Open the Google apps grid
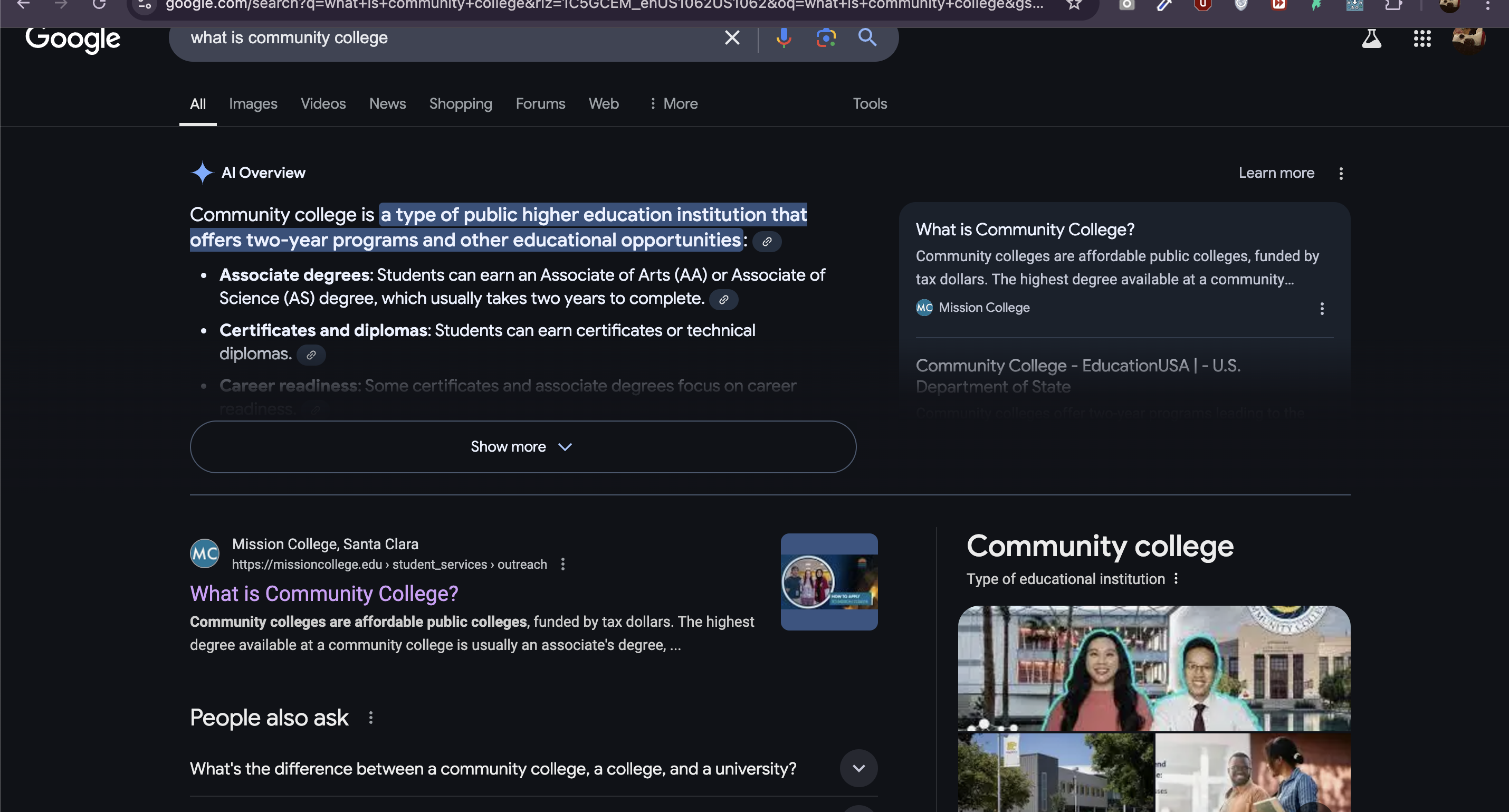1509x812 pixels. (1422, 39)
